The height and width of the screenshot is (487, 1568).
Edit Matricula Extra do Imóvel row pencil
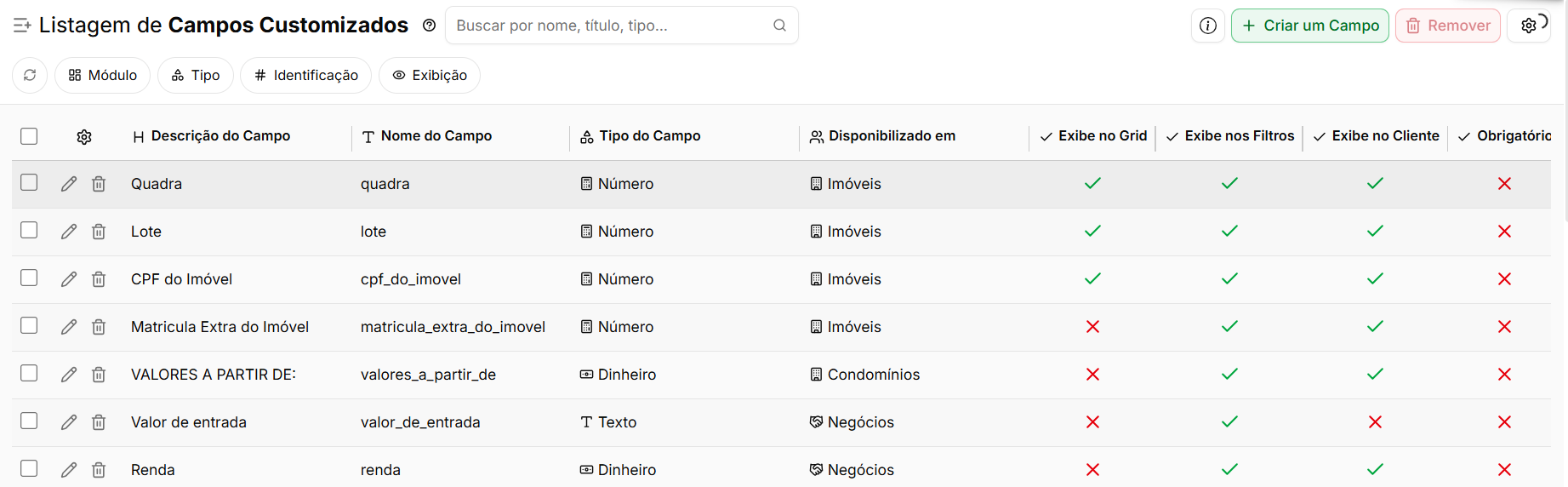[x=69, y=327]
